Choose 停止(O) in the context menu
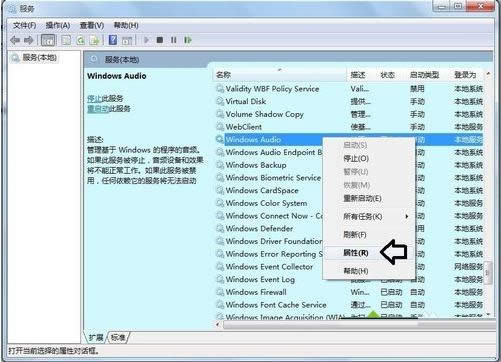 click(x=356, y=158)
